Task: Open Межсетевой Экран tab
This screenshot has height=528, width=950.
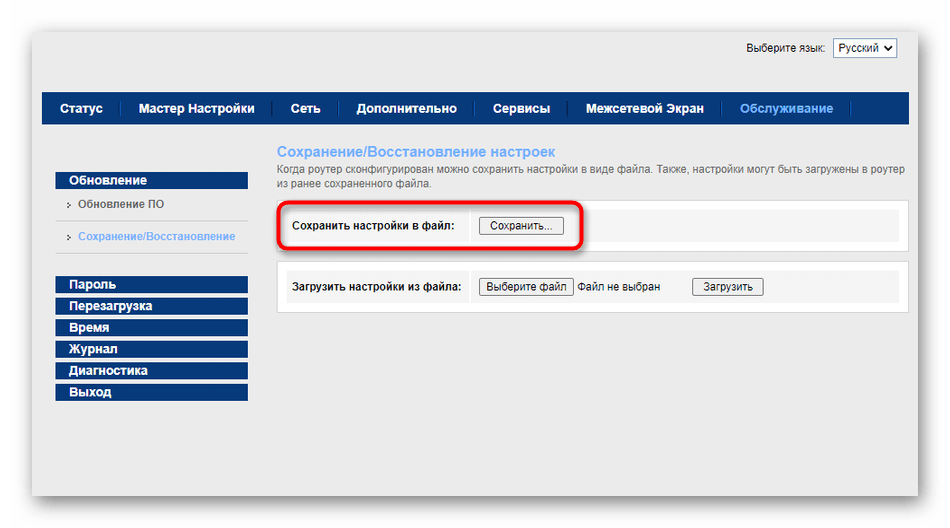Action: coord(644,109)
